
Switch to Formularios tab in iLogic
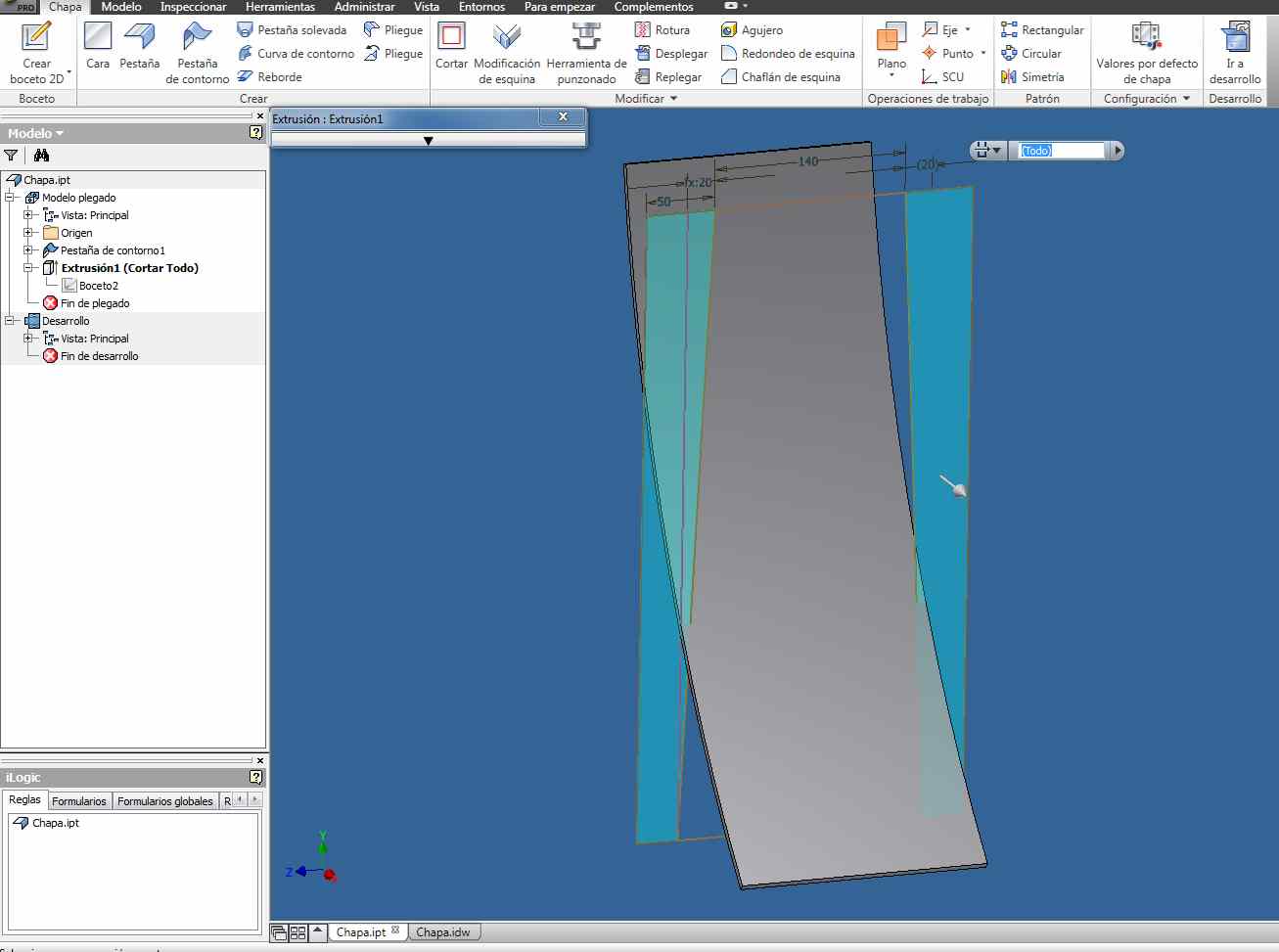(x=79, y=801)
